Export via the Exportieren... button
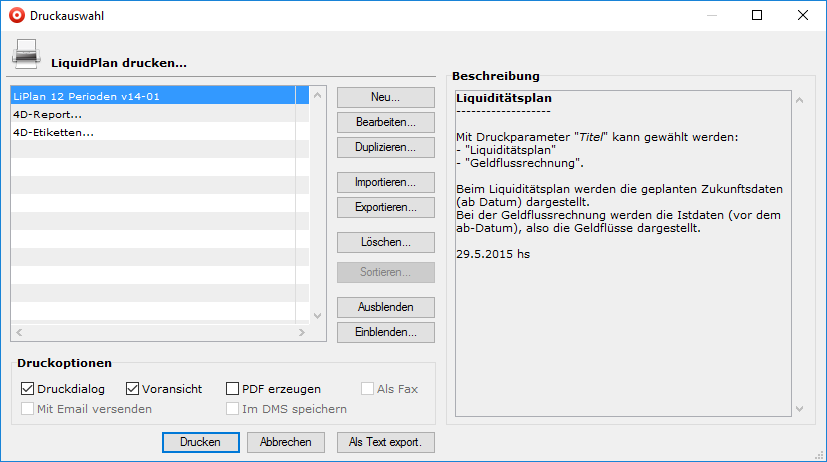The width and height of the screenshot is (827, 462). (x=385, y=207)
